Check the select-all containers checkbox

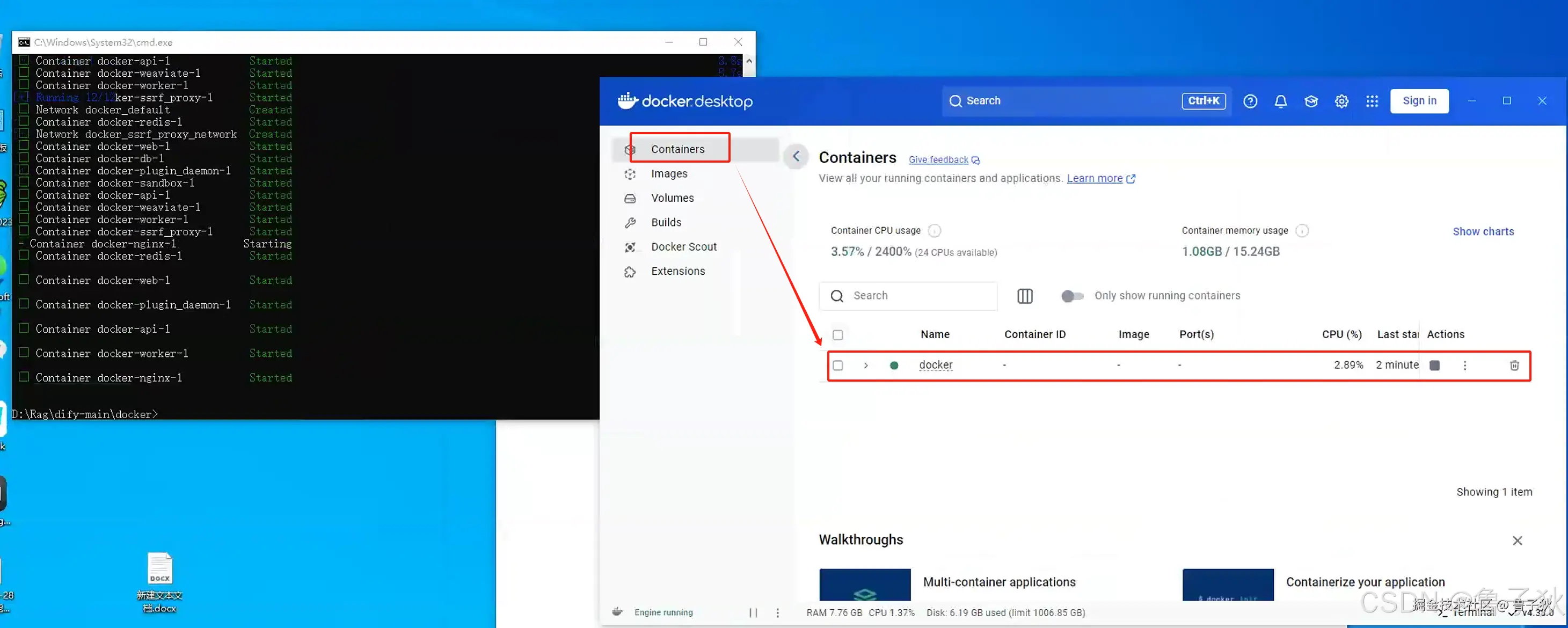click(x=837, y=335)
